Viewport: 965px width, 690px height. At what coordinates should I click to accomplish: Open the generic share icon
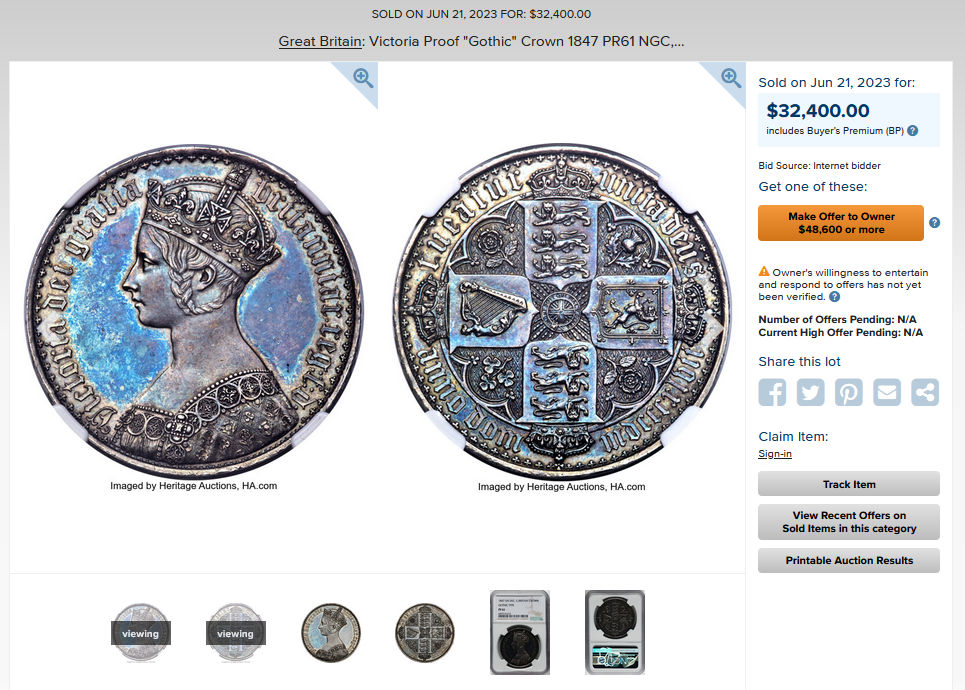(x=925, y=392)
